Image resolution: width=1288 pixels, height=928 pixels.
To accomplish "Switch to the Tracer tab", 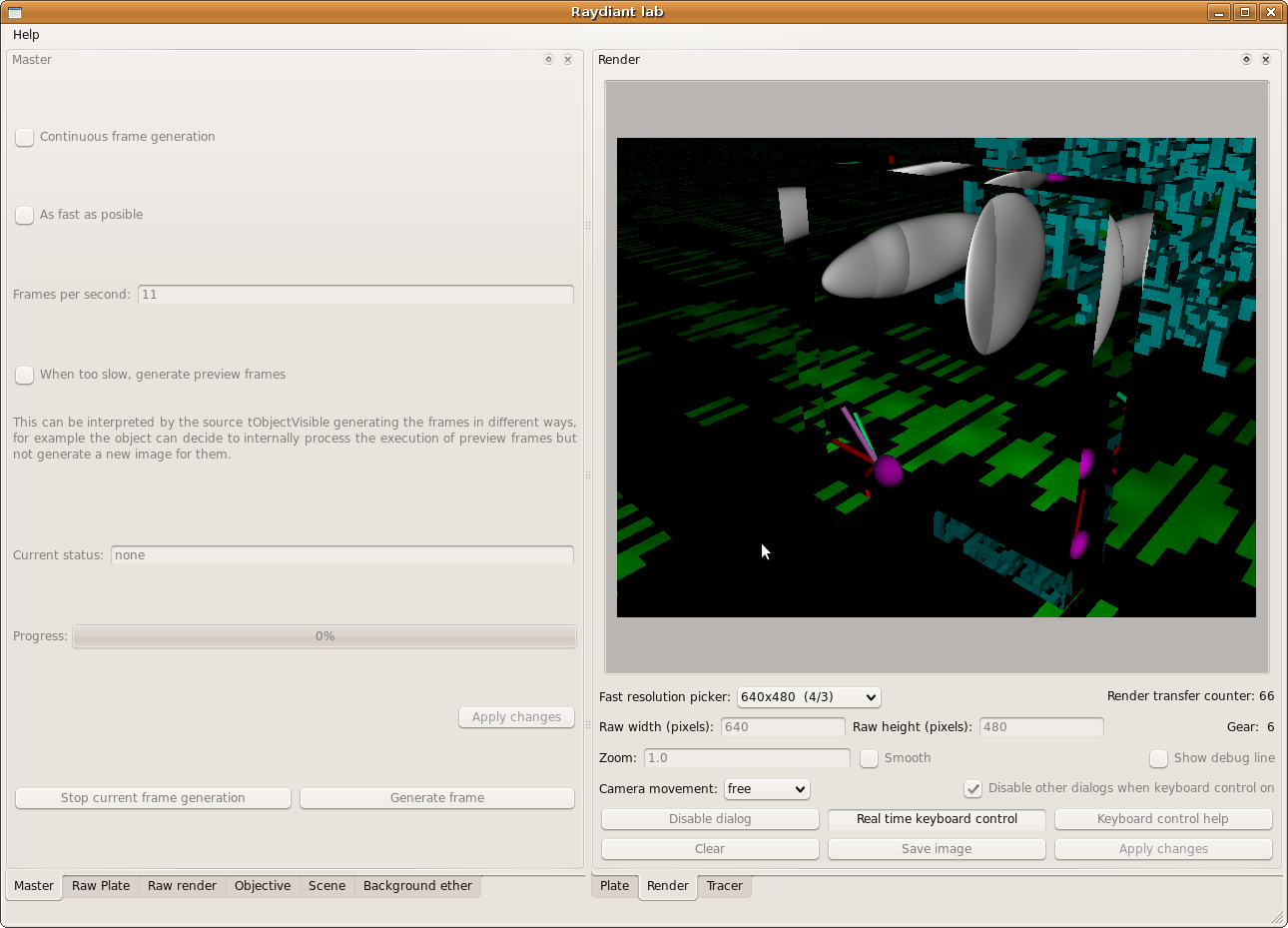I will pyautogui.click(x=724, y=886).
